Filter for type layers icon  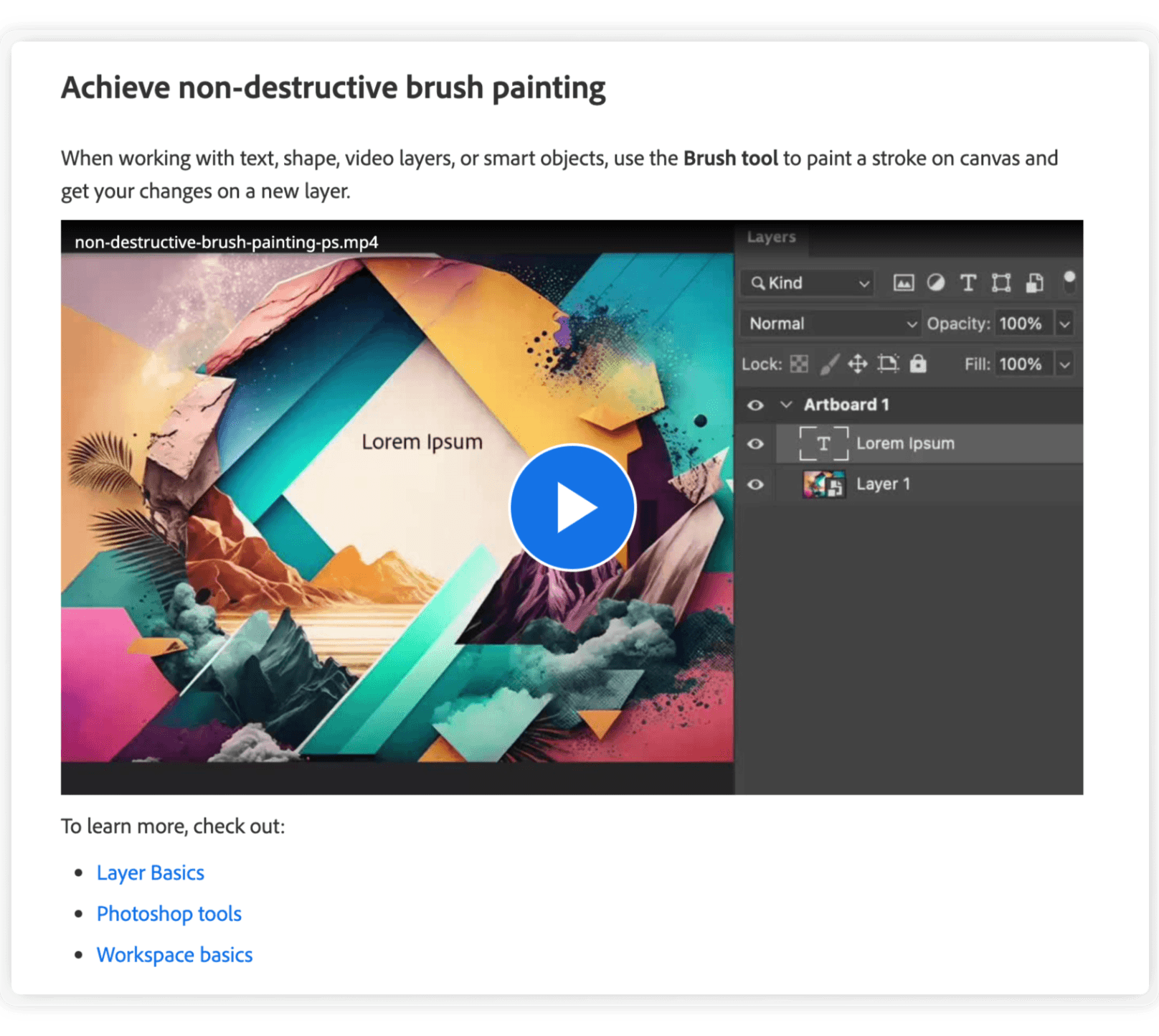coord(968,283)
